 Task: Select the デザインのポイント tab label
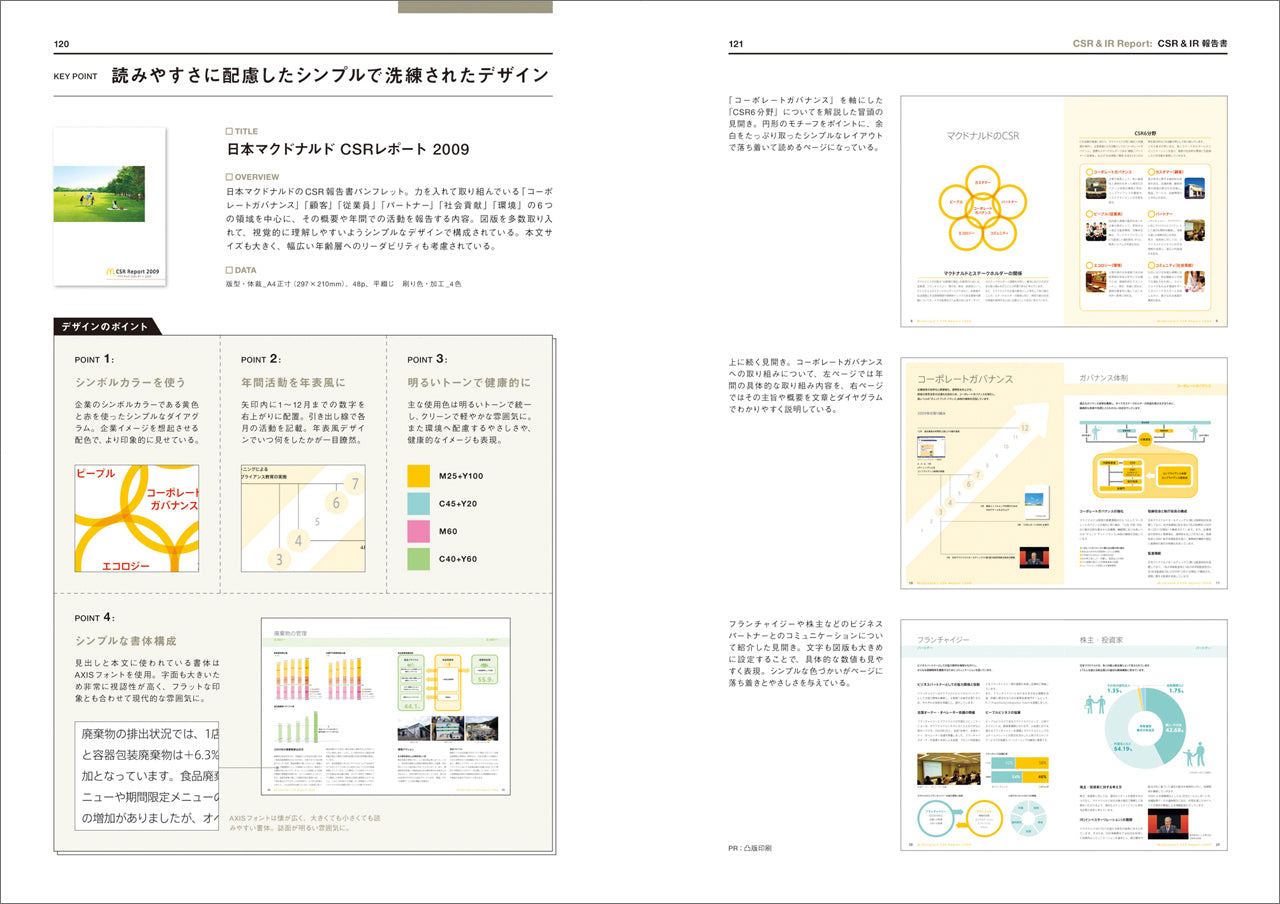tap(105, 327)
